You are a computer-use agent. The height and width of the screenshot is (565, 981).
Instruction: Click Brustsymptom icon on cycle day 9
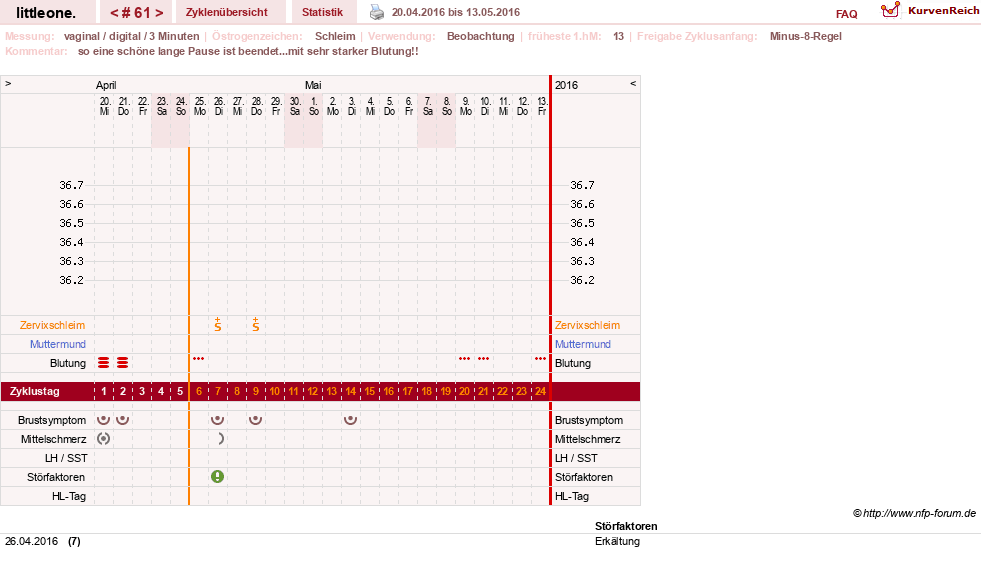255,420
